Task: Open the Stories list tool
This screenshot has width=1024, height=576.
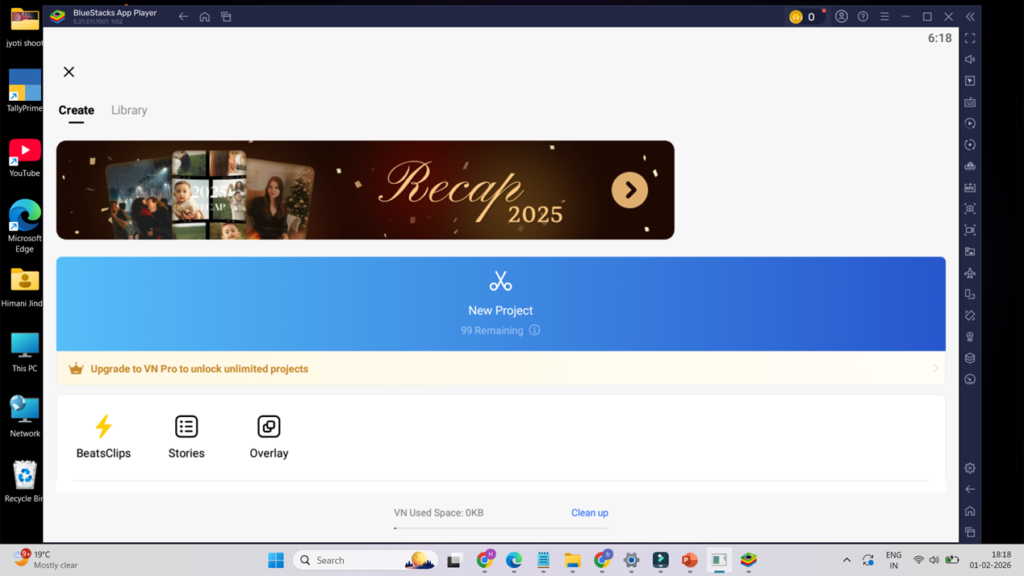Action: click(x=186, y=427)
